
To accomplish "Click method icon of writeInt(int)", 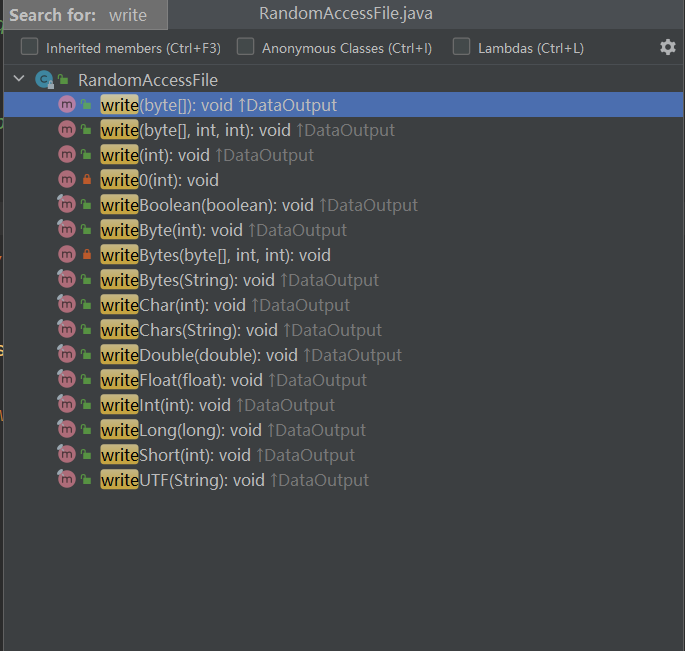I will click(x=66, y=404).
